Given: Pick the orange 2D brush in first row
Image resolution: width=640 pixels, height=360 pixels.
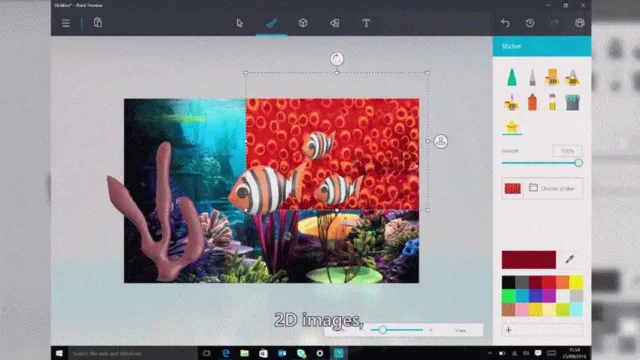Looking at the screenshot, I should coord(552,77).
